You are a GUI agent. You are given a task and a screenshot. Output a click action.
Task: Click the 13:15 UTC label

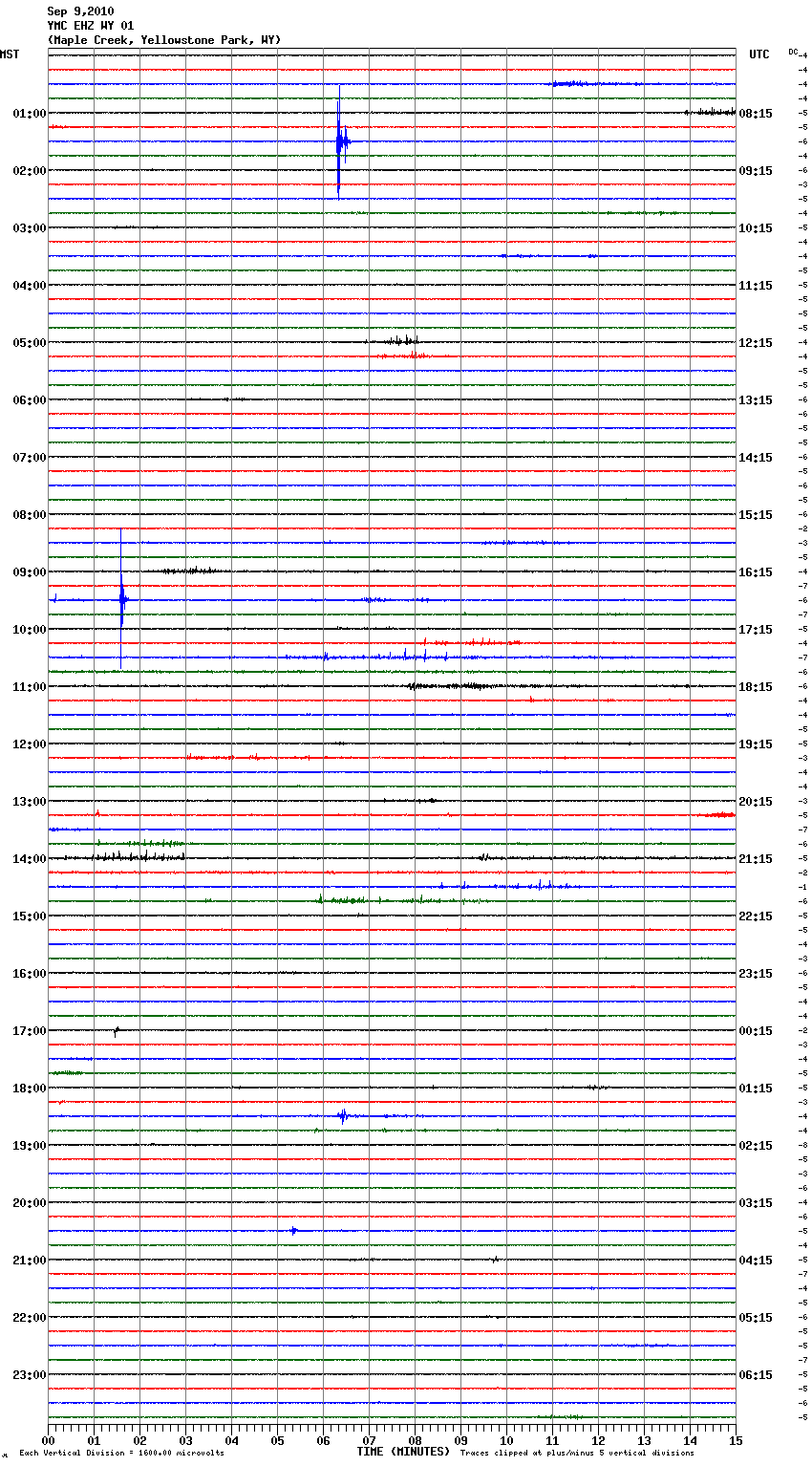pos(756,400)
